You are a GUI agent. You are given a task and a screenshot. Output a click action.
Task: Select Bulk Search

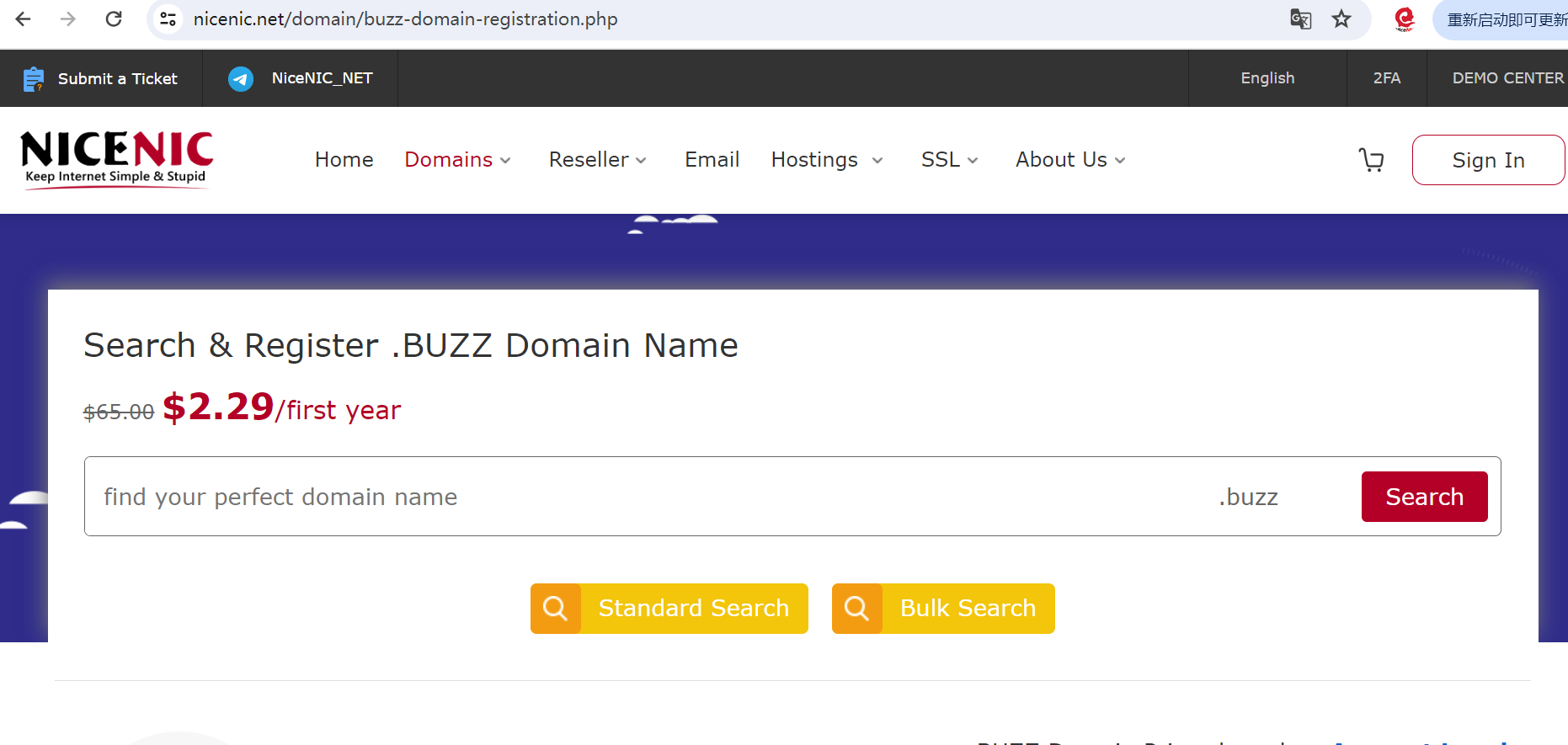coord(943,608)
